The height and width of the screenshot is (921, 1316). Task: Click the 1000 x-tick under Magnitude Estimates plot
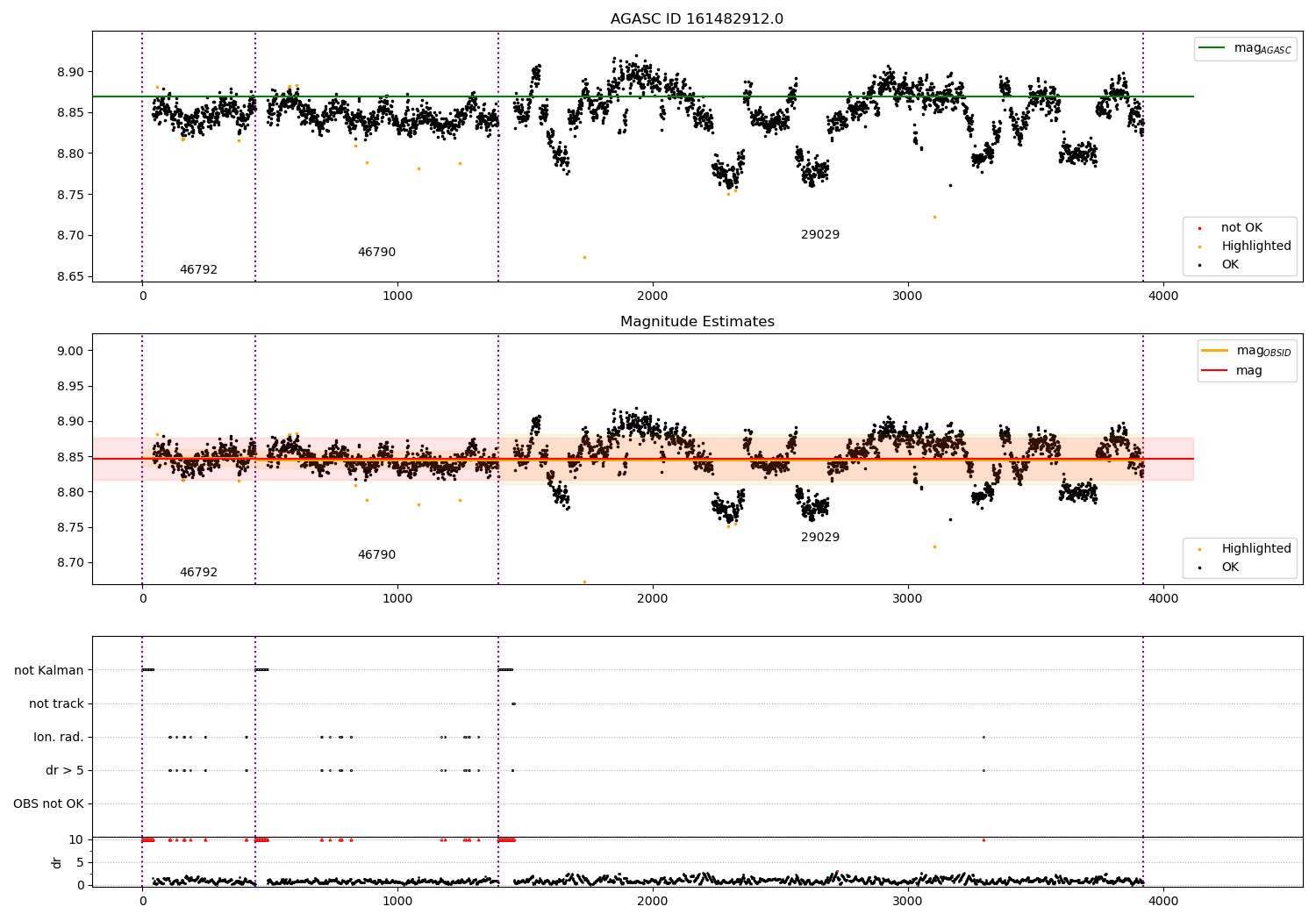coord(397,599)
